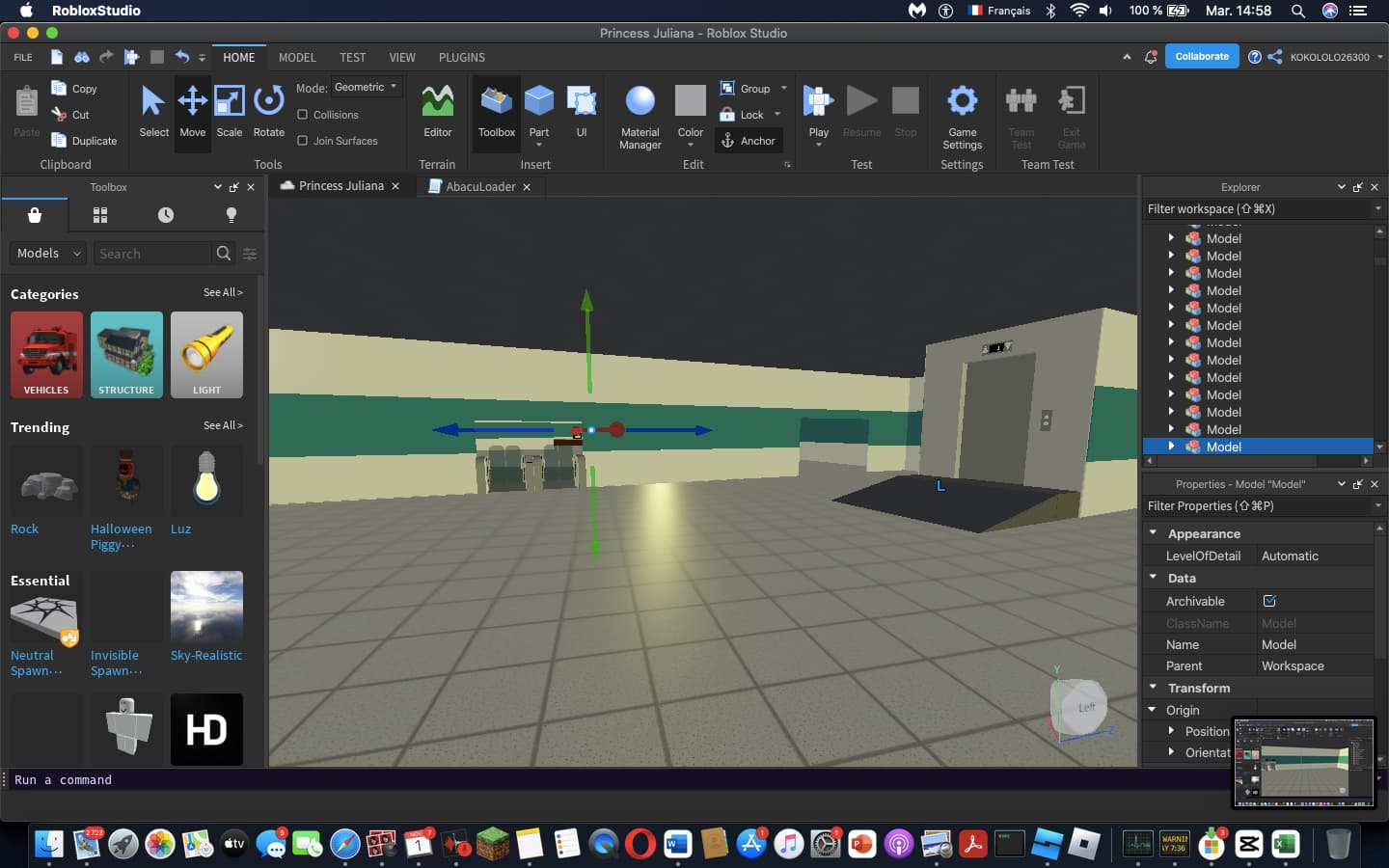Toggle the Toolbox panel button
The height and width of the screenshot is (868, 1389).
[497, 112]
